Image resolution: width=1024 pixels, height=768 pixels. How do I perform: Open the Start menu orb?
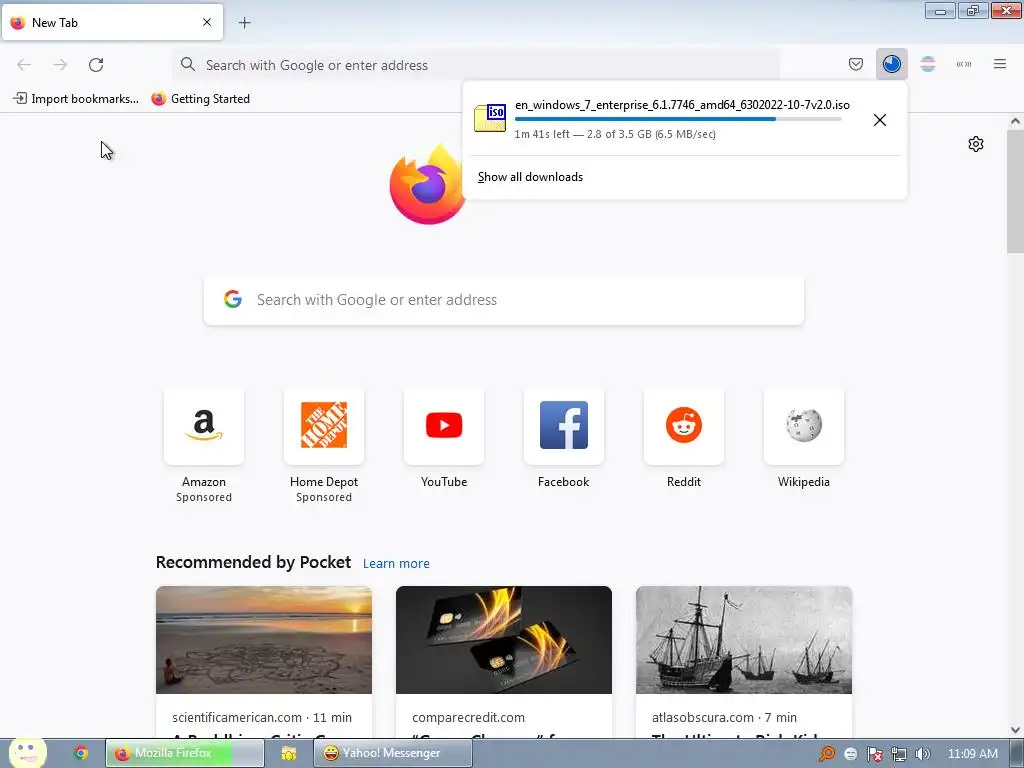coord(27,753)
